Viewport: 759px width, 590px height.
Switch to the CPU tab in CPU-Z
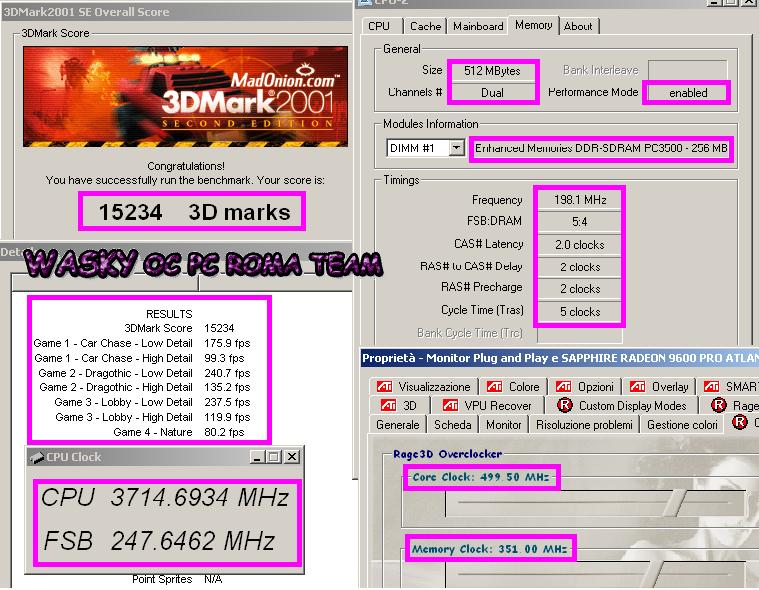tap(379, 26)
